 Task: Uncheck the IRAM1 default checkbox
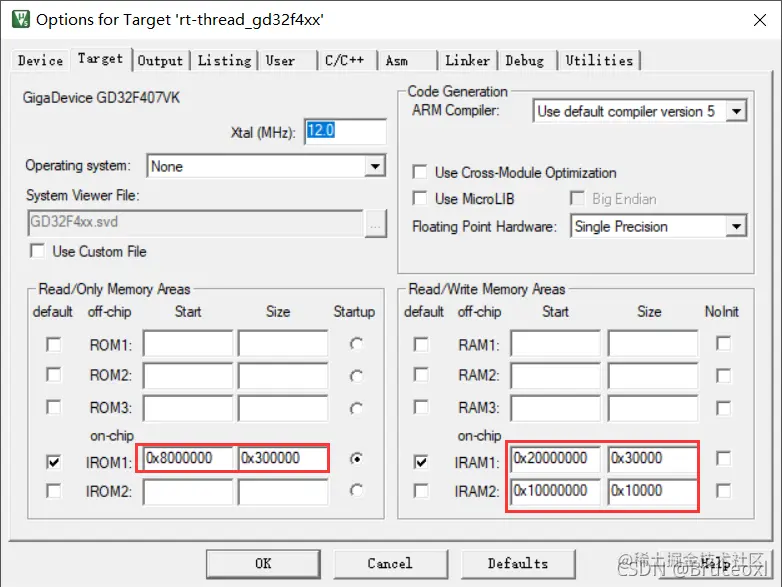(421, 462)
